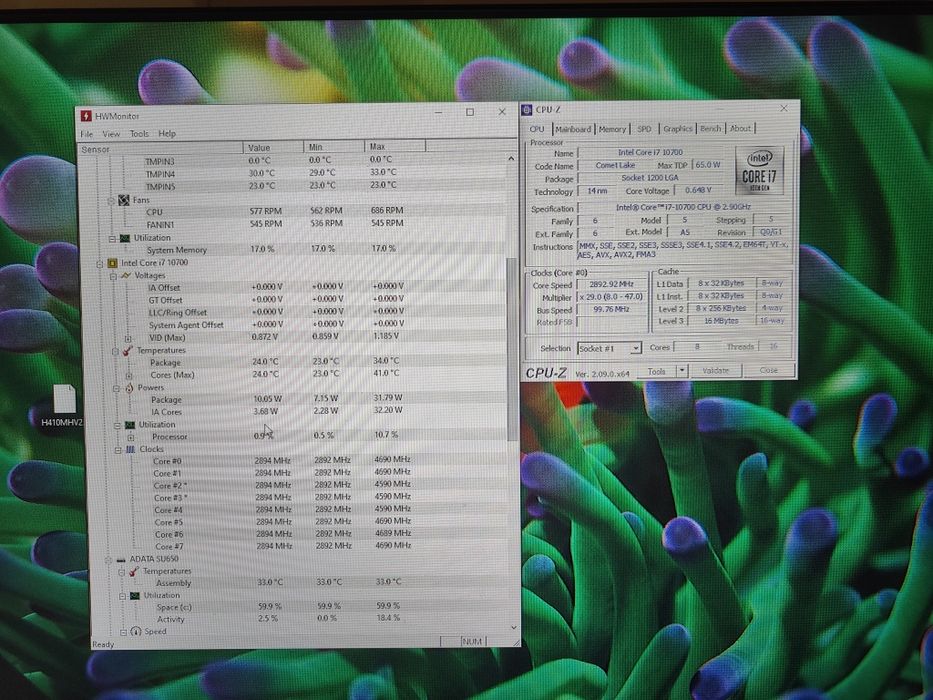
Task: Click the Temperatures icon under ADATA SU650
Action: pyautogui.click(x=134, y=571)
